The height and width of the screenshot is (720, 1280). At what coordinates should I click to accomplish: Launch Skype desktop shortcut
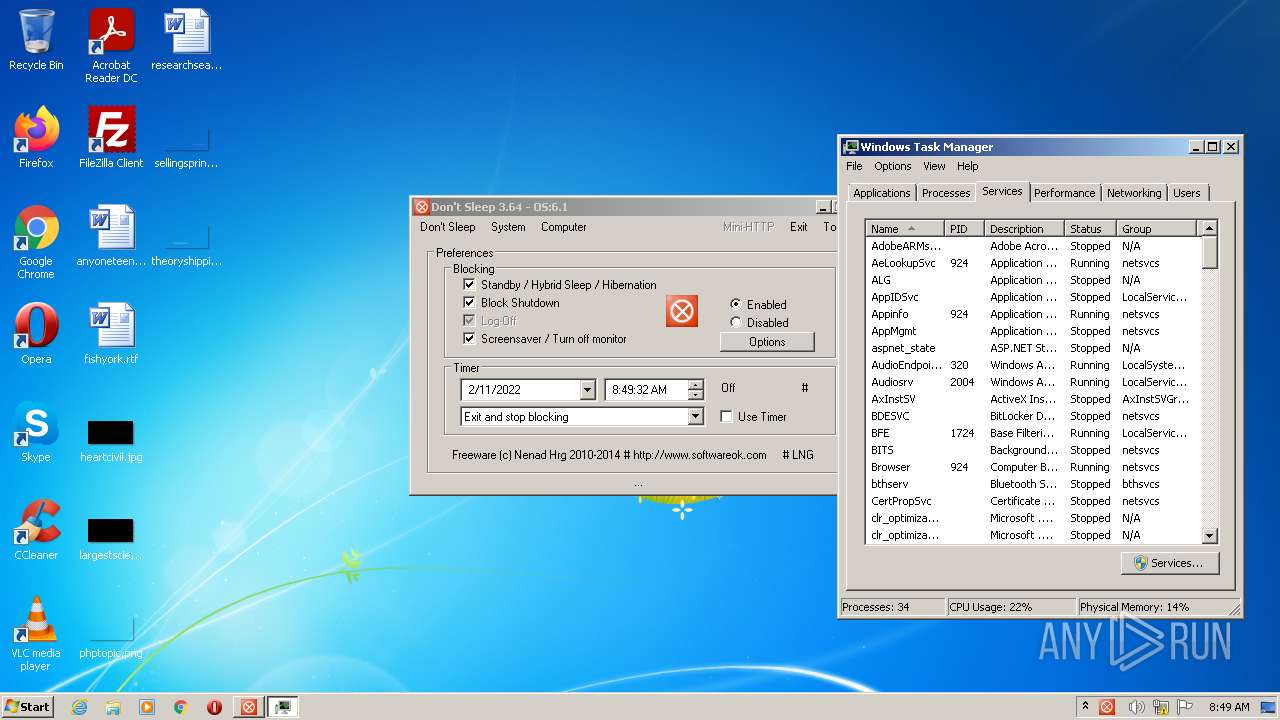[x=36, y=431]
